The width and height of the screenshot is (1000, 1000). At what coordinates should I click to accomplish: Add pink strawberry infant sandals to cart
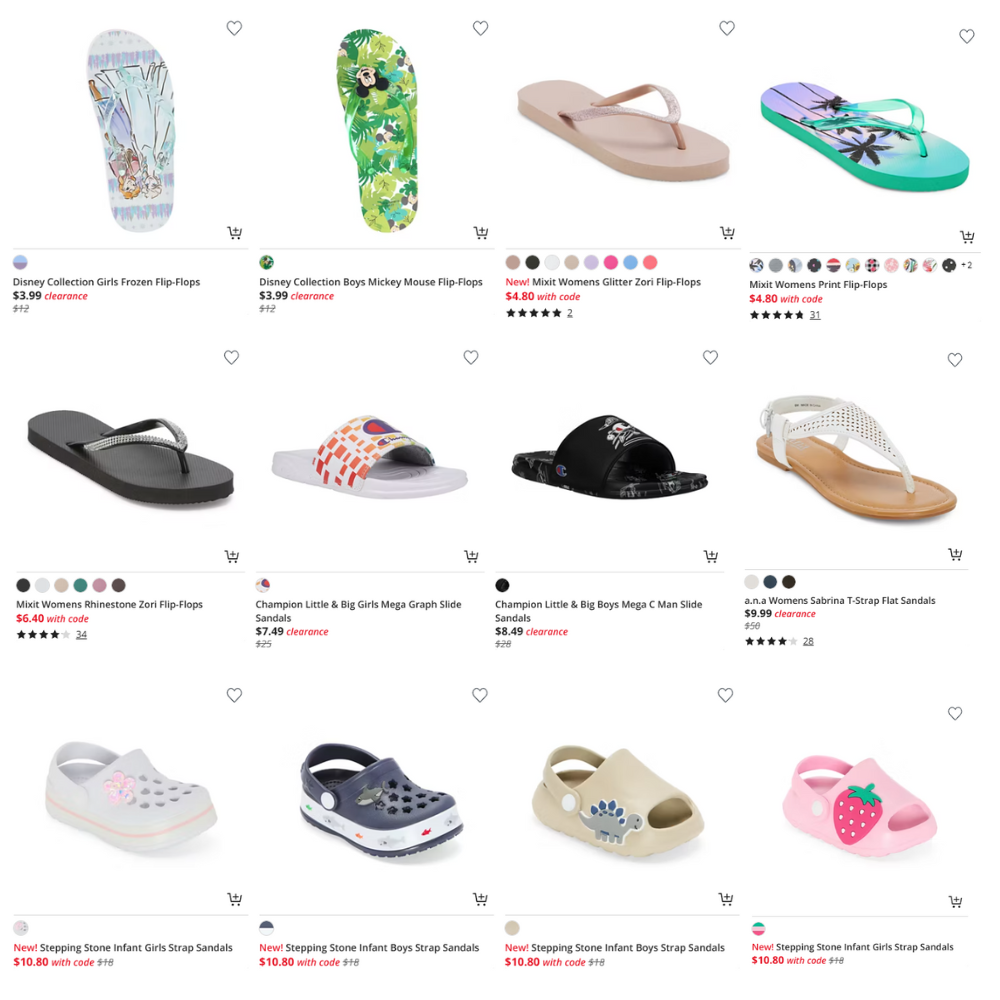955,901
